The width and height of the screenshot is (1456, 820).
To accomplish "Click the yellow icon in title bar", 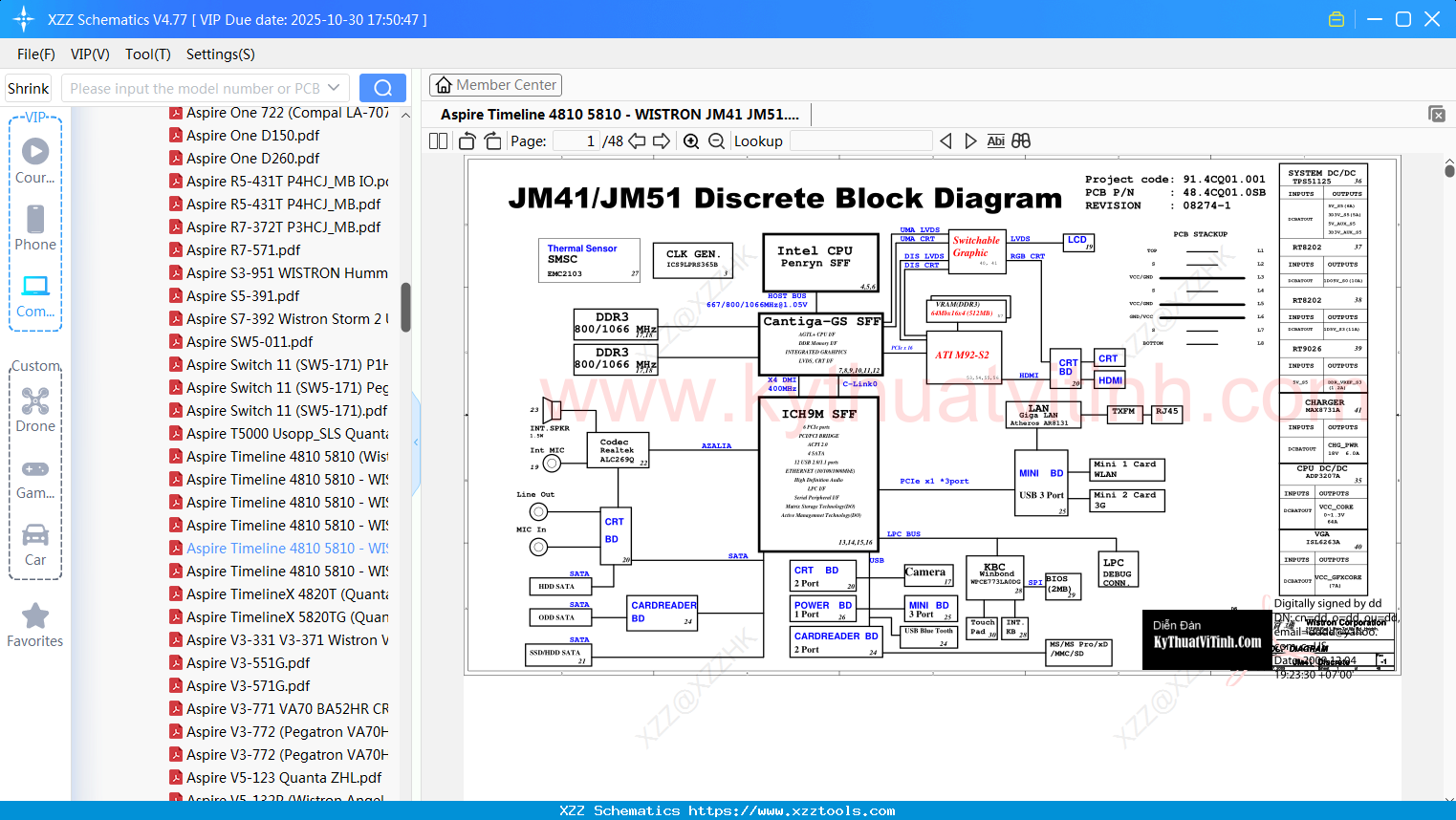I will click(x=1336, y=19).
